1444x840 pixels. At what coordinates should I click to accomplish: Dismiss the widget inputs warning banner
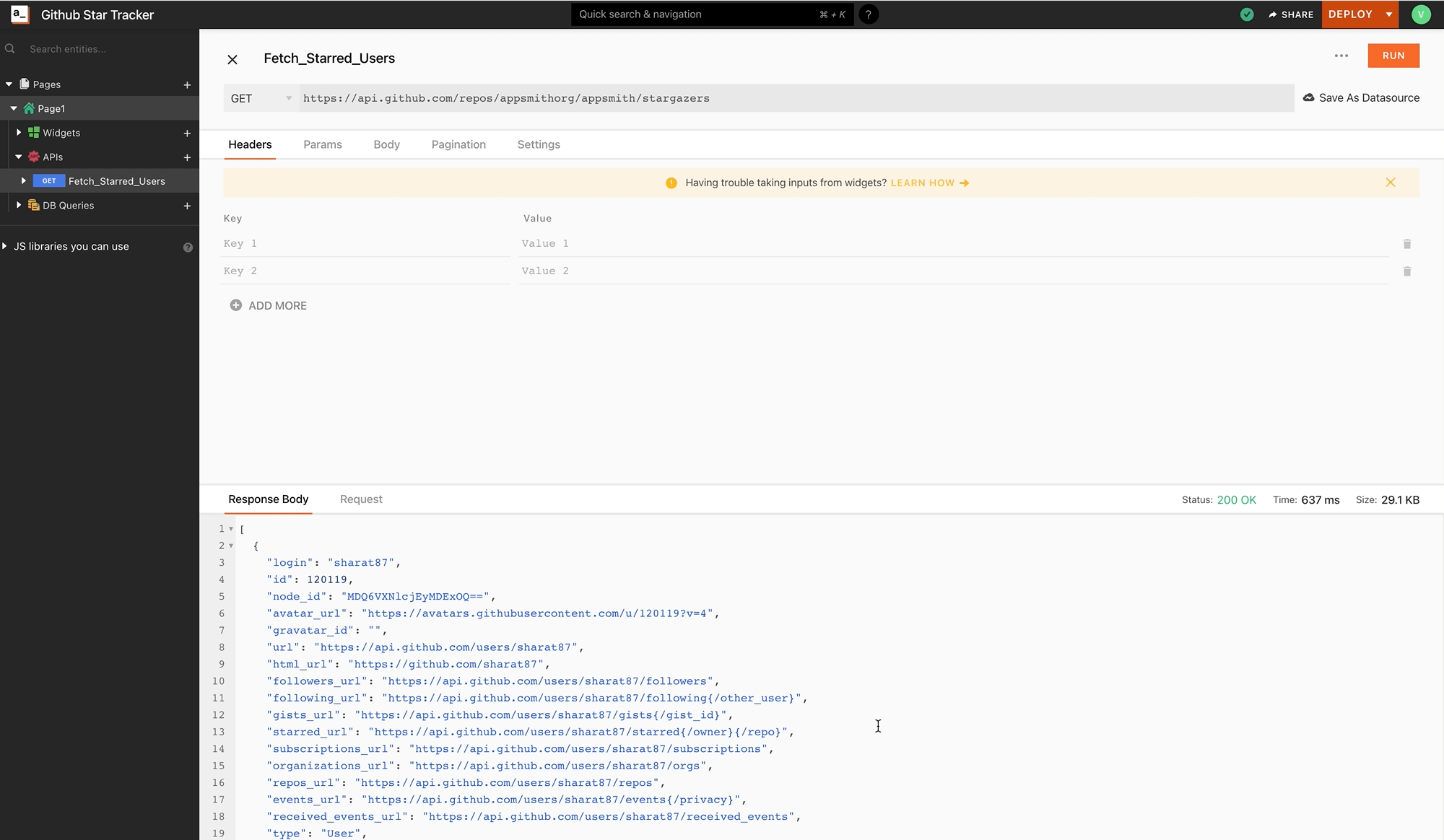1391,183
